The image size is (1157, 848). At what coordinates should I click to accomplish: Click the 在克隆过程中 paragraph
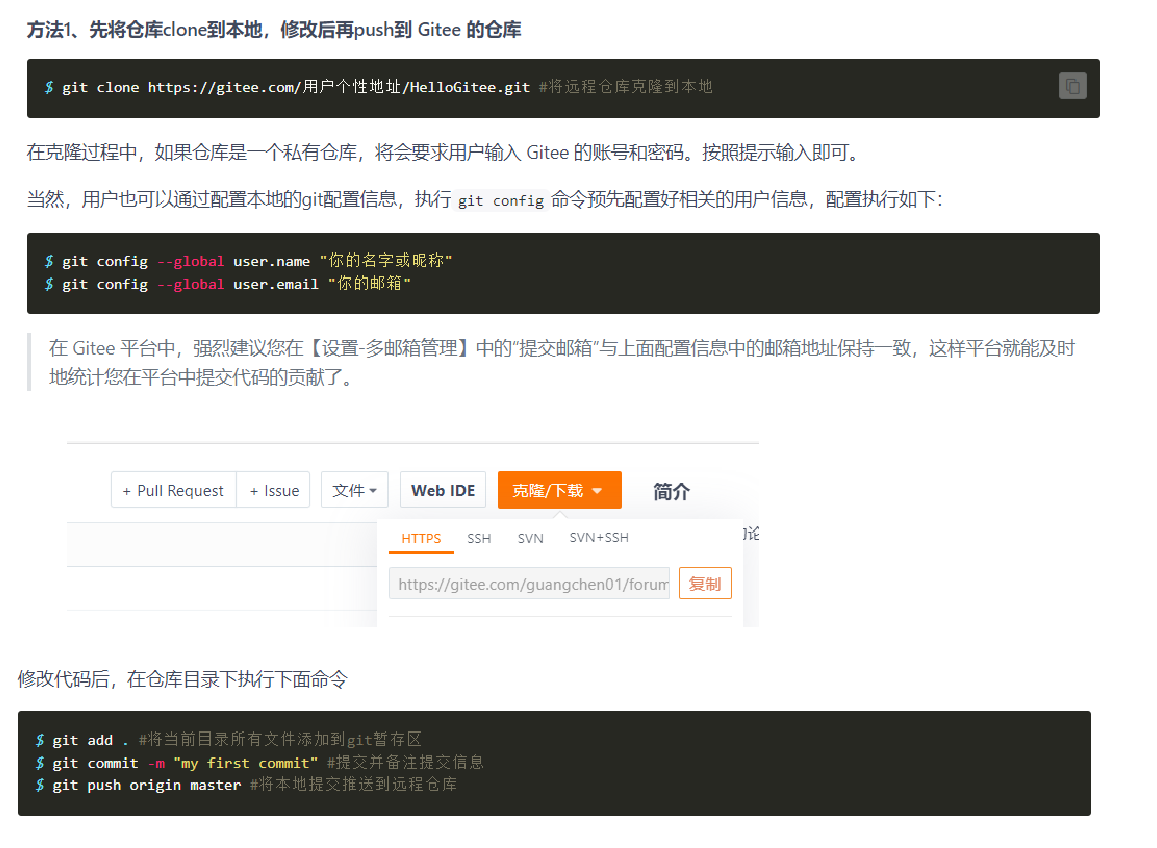coord(443,153)
